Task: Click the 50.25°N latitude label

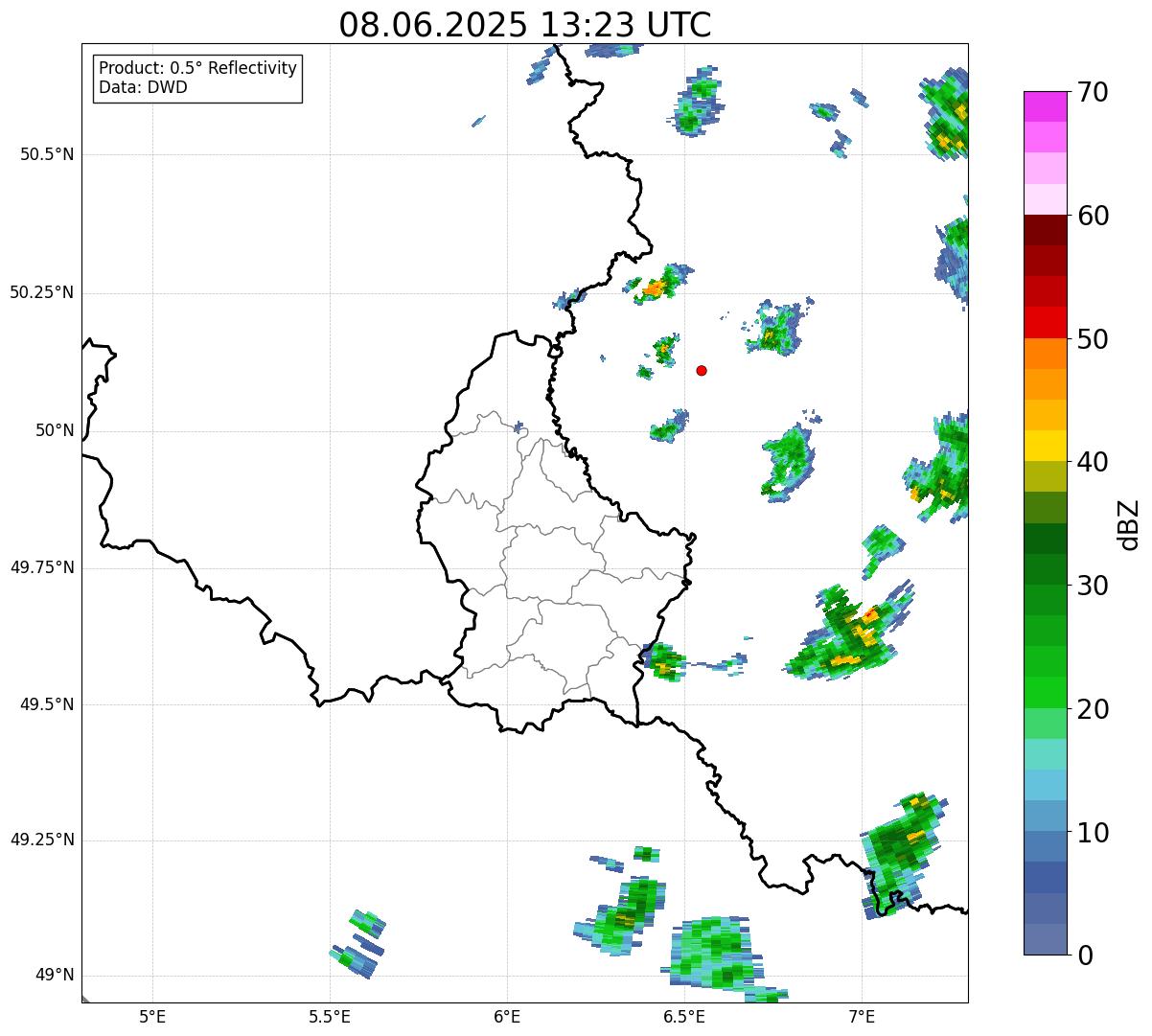Action: coord(42,292)
